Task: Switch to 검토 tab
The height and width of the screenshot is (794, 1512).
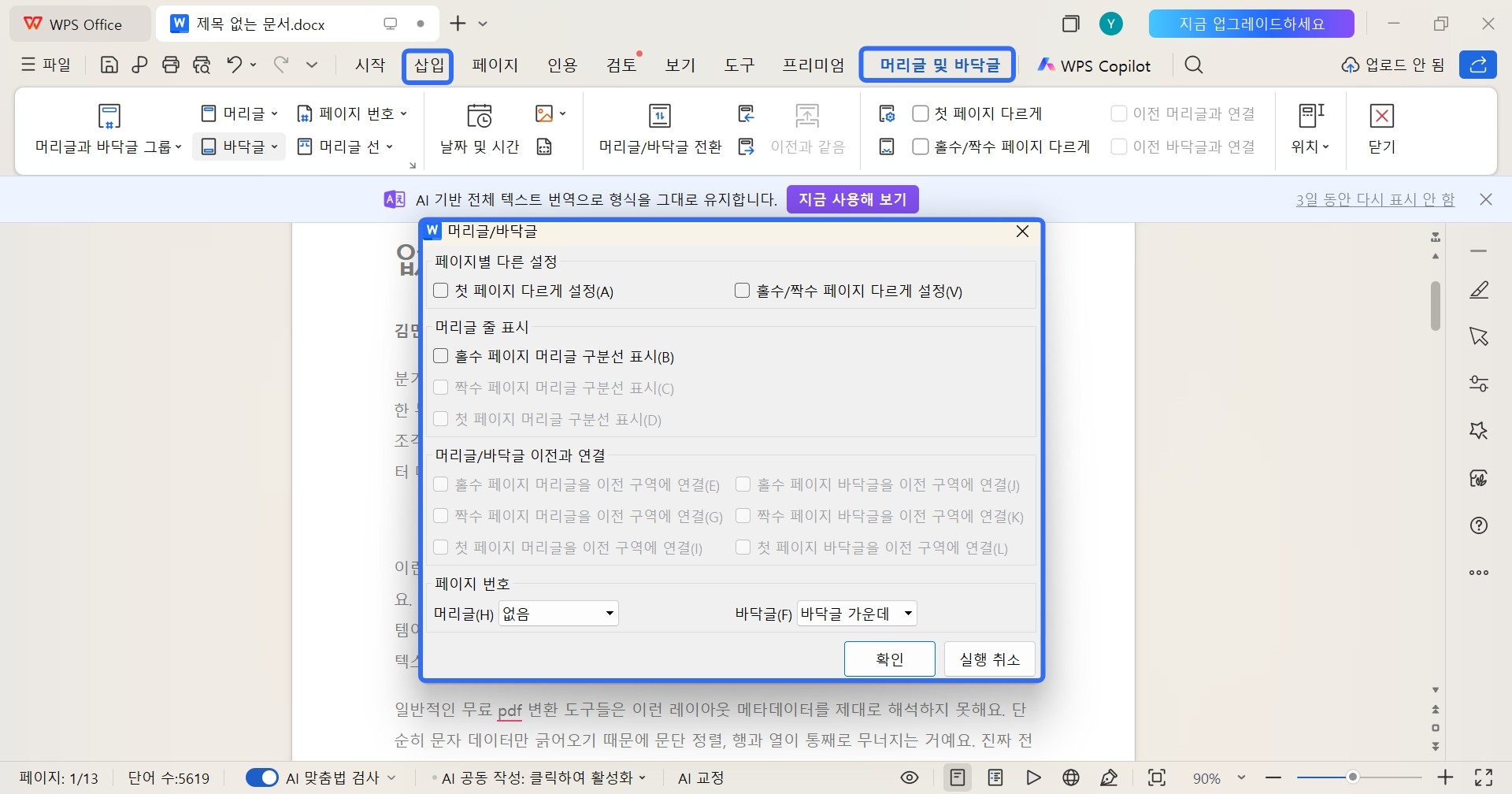Action: click(621, 65)
